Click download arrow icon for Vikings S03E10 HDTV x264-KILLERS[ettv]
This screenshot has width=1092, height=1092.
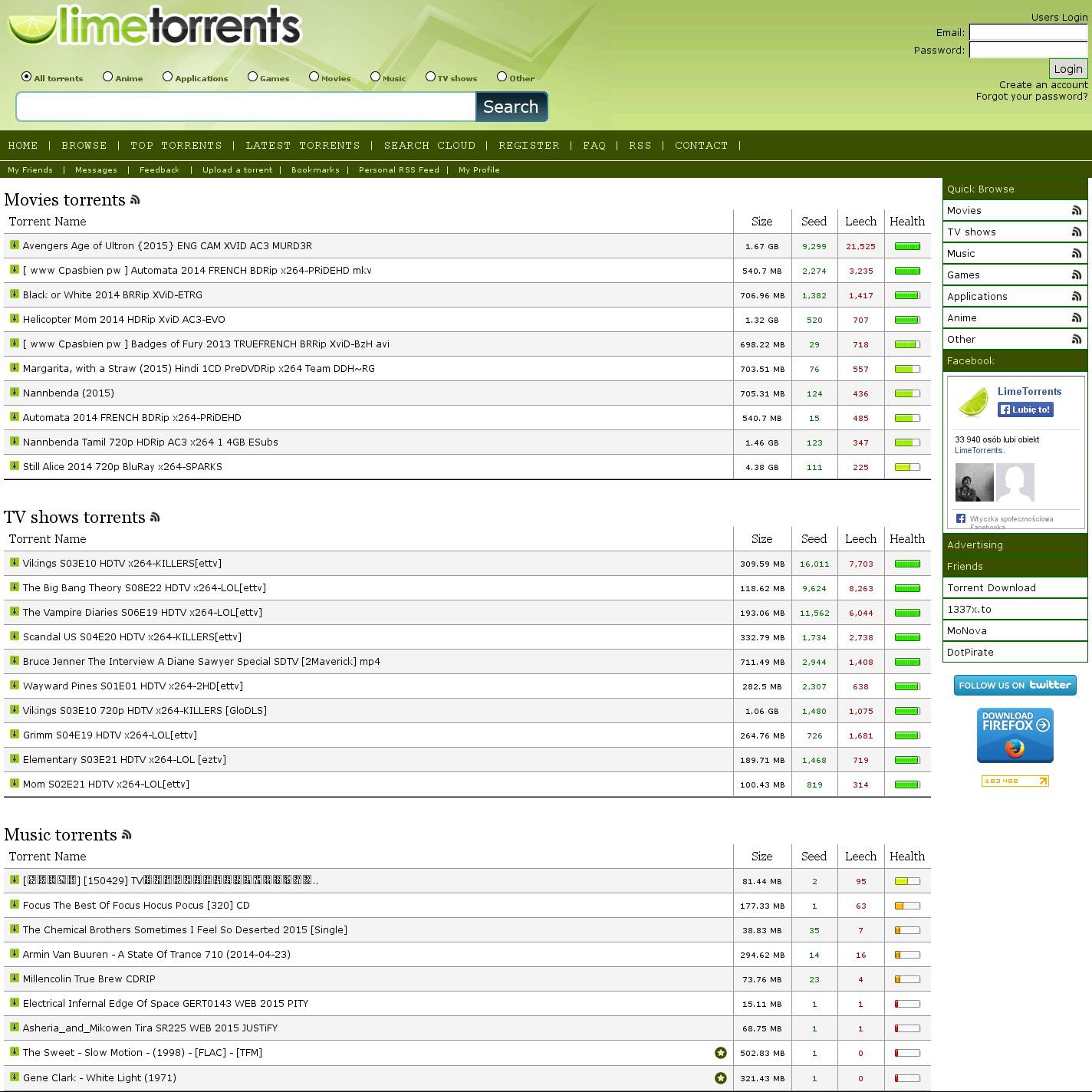click(x=14, y=563)
